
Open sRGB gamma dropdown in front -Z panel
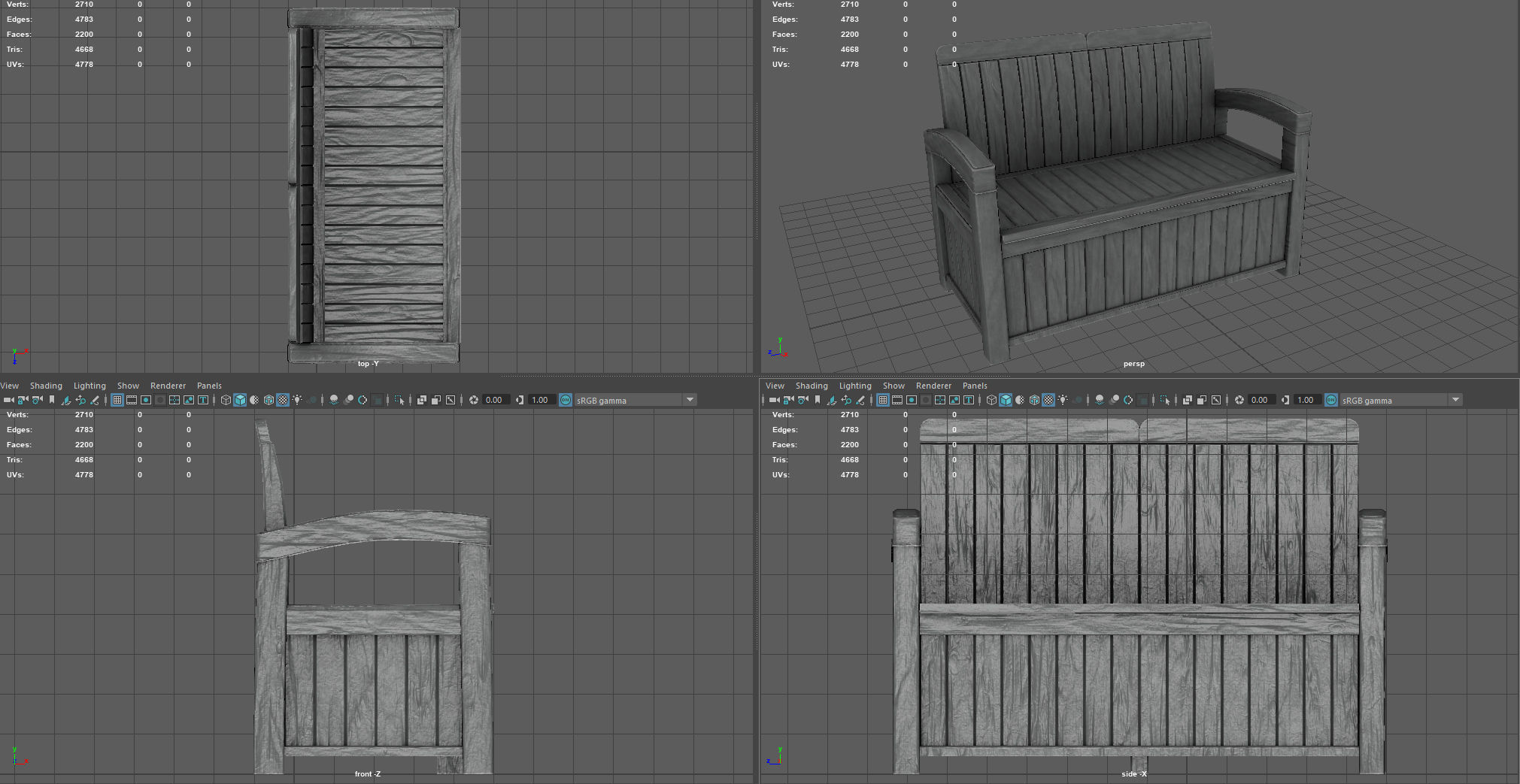tap(635, 400)
